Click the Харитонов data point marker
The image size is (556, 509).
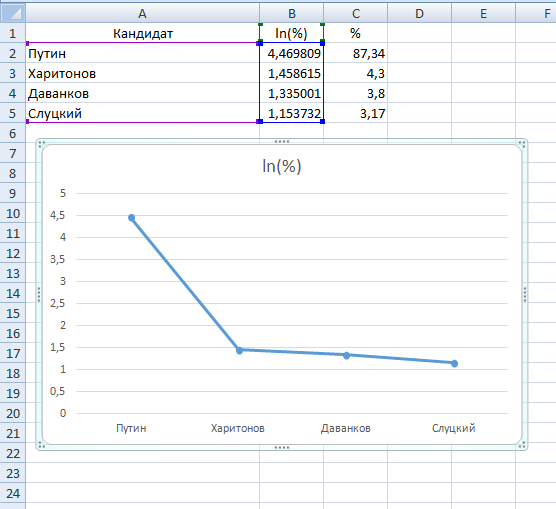pyautogui.click(x=239, y=350)
